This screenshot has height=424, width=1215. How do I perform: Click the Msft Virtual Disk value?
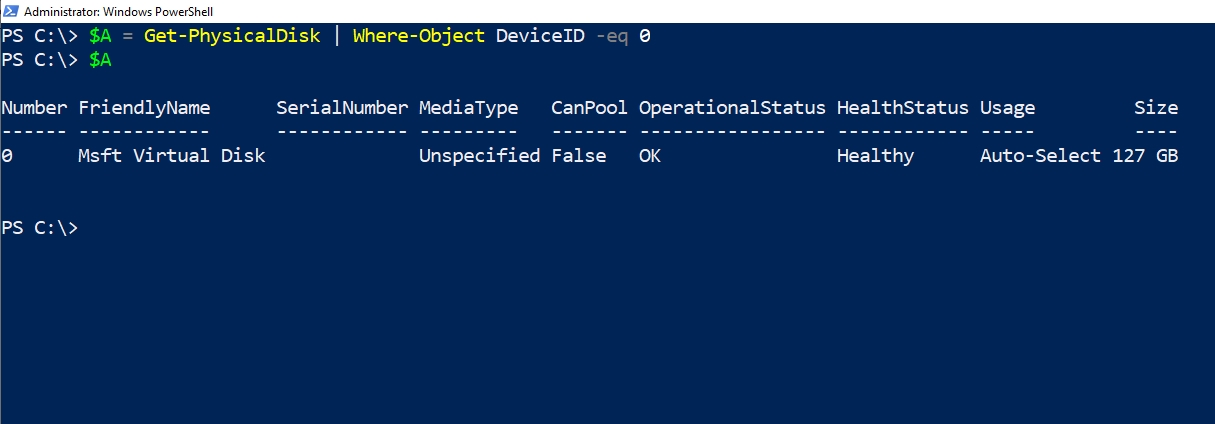coord(172,156)
